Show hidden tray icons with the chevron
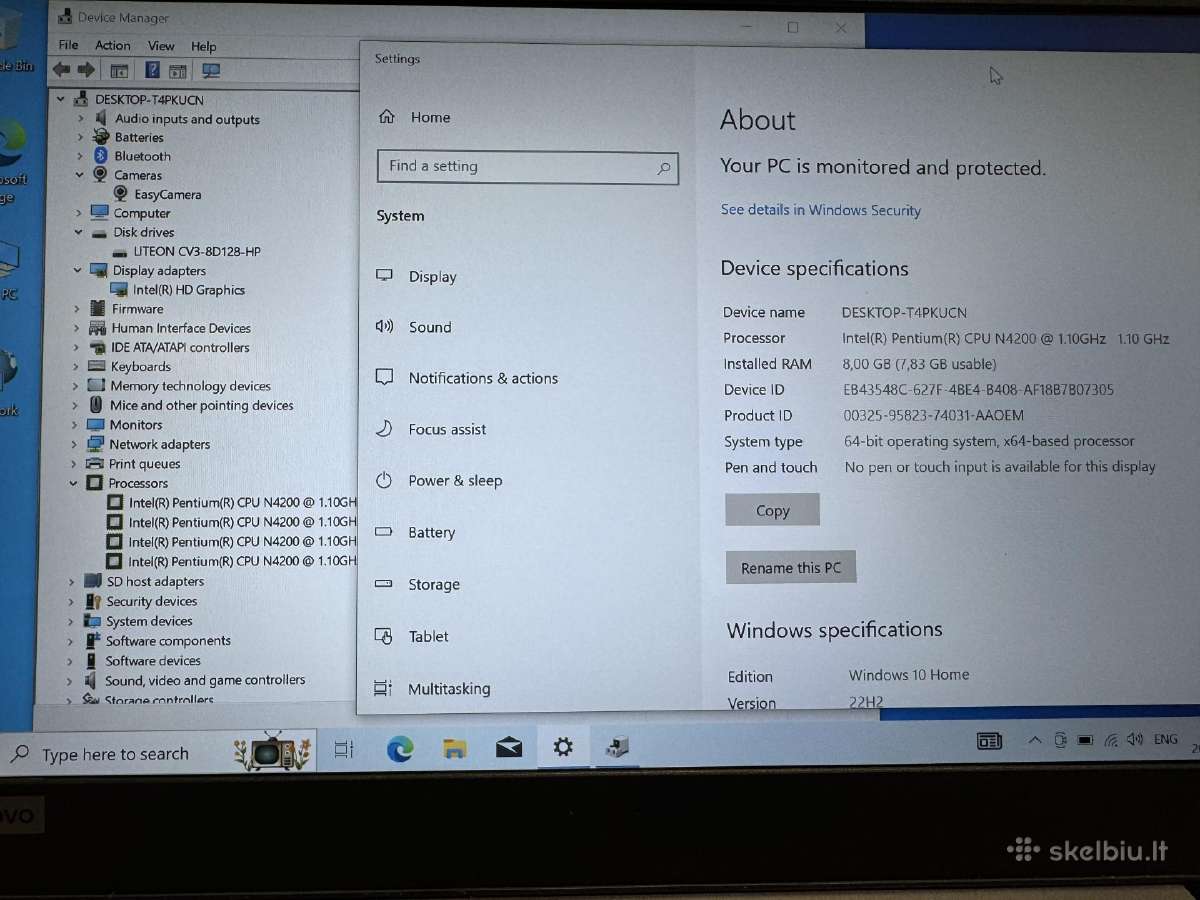The height and width of the screenshot is (900, 1200). click(x=1035, y=741)
